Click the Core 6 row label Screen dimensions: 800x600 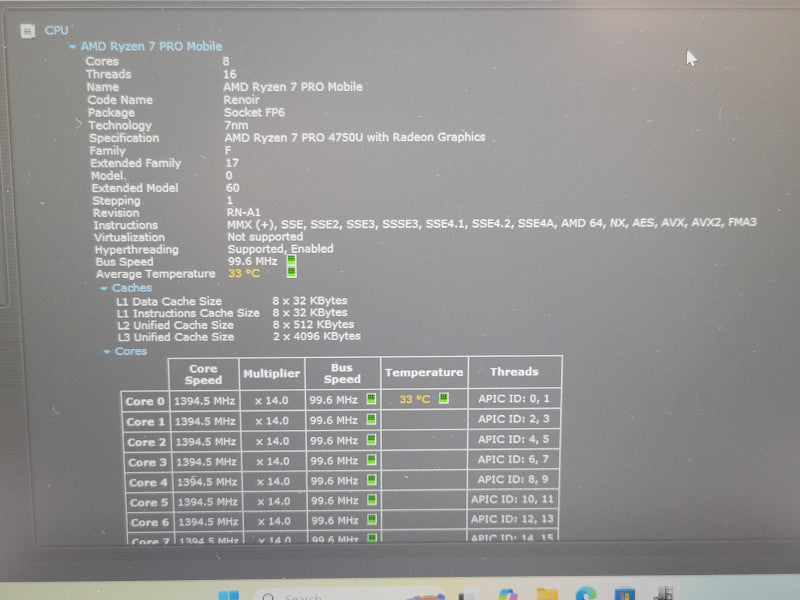pos(149,522)
